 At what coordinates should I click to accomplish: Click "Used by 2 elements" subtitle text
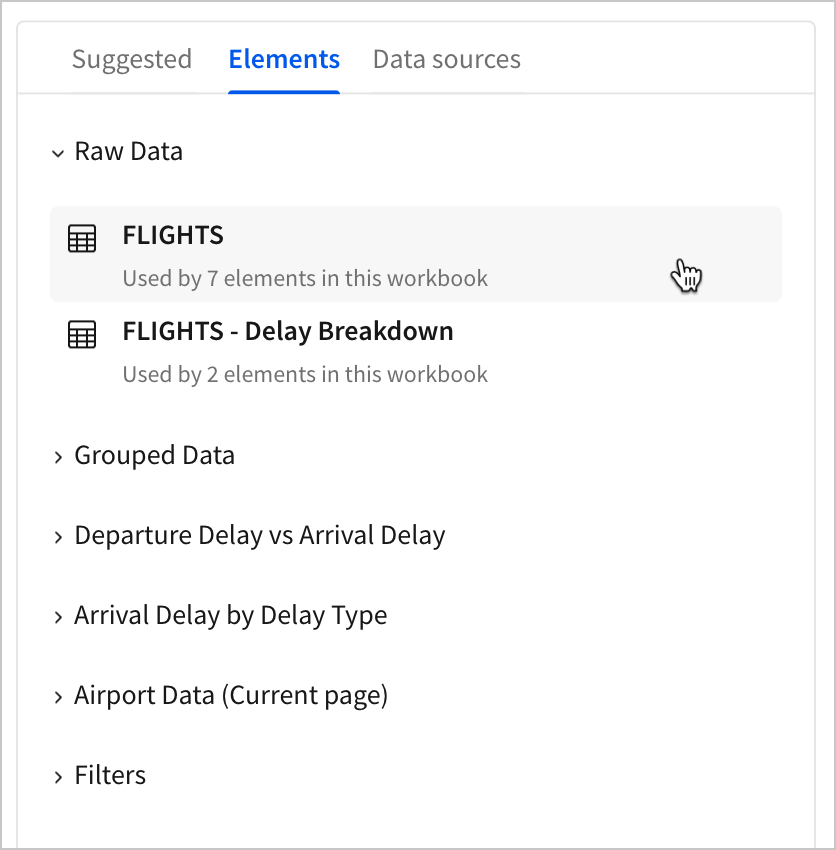coord(305,375)
